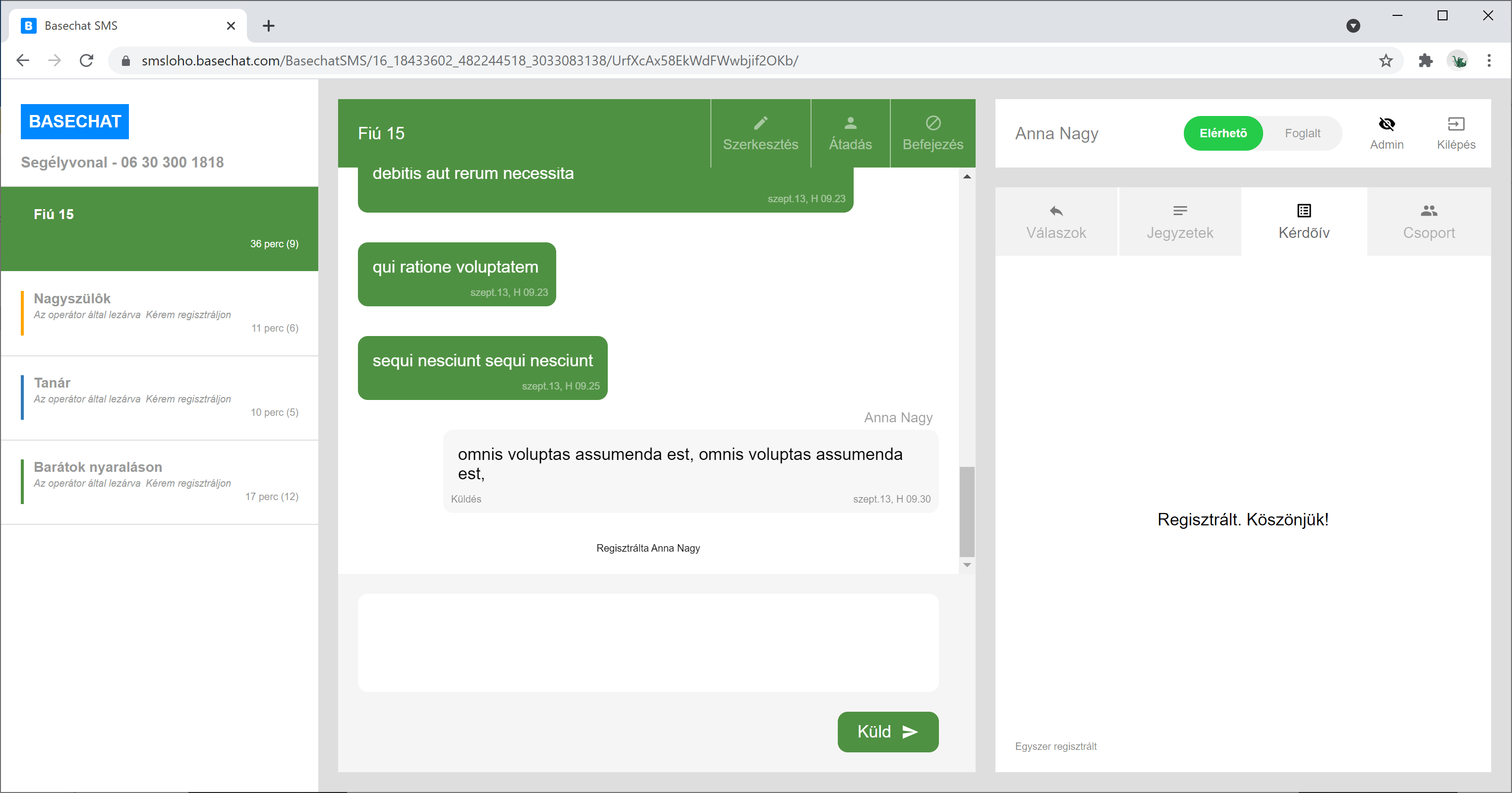Switch to the Válaszok tab

point(1056,222)
